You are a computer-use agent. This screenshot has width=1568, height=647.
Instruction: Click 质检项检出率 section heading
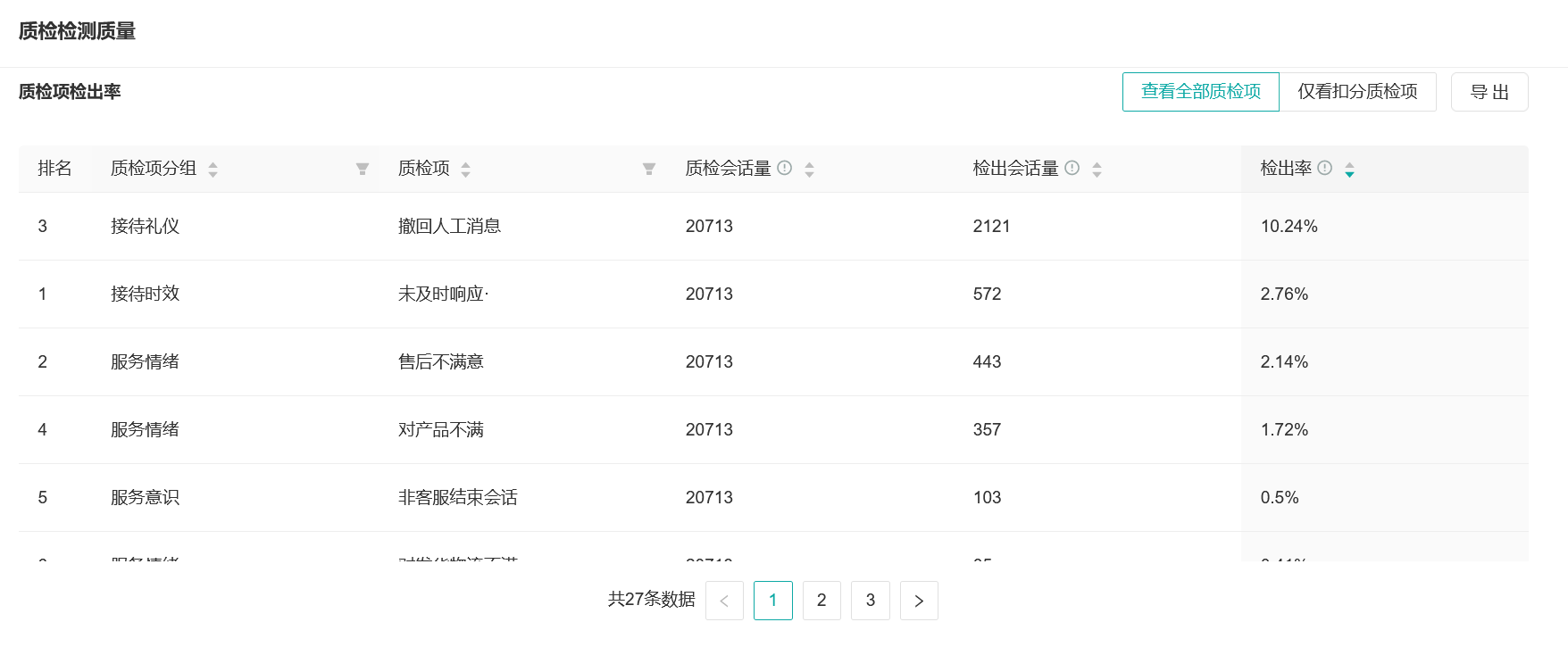[70, 92]
